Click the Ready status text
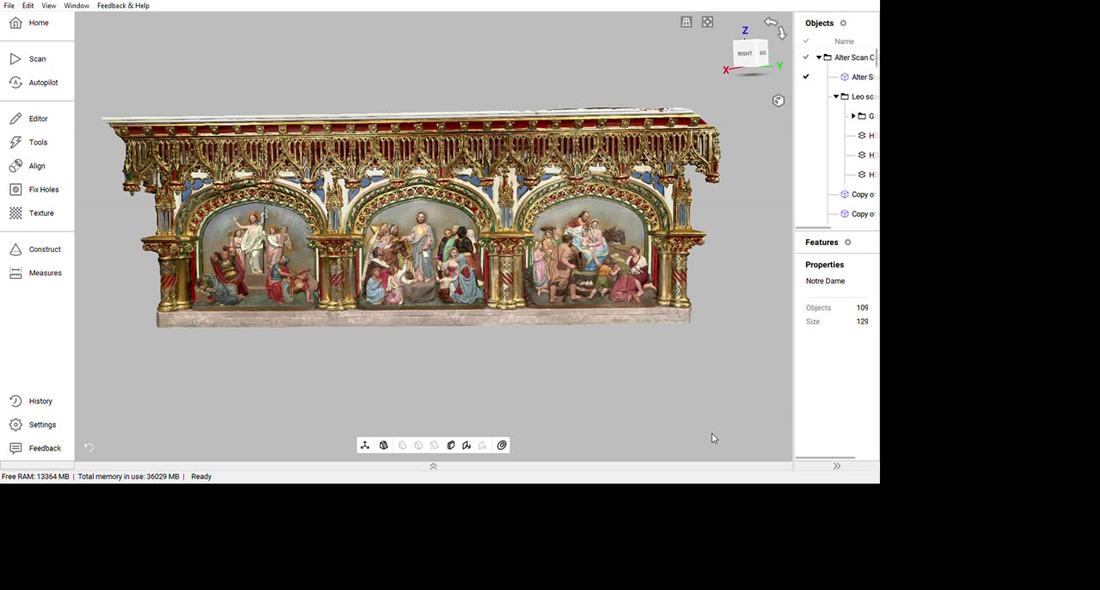Image resolution: width=1100 pixels, height=590 pixels. (201, 477)
